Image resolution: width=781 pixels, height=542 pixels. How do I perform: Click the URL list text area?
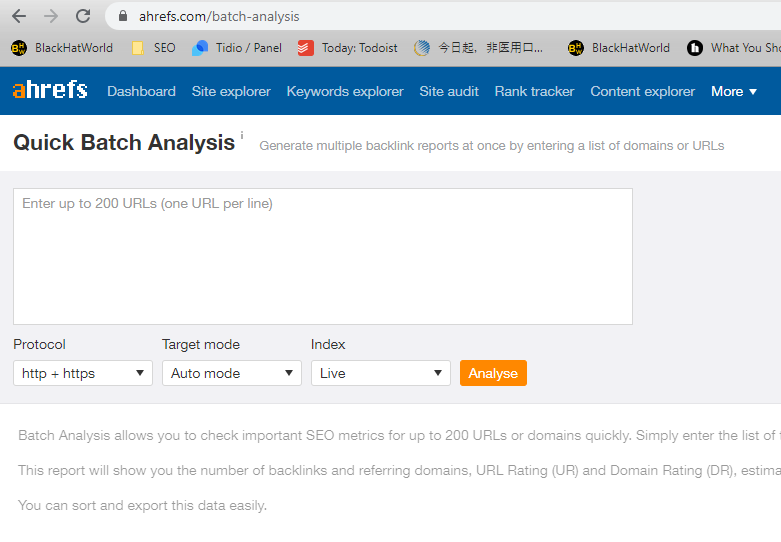[323, 257]
